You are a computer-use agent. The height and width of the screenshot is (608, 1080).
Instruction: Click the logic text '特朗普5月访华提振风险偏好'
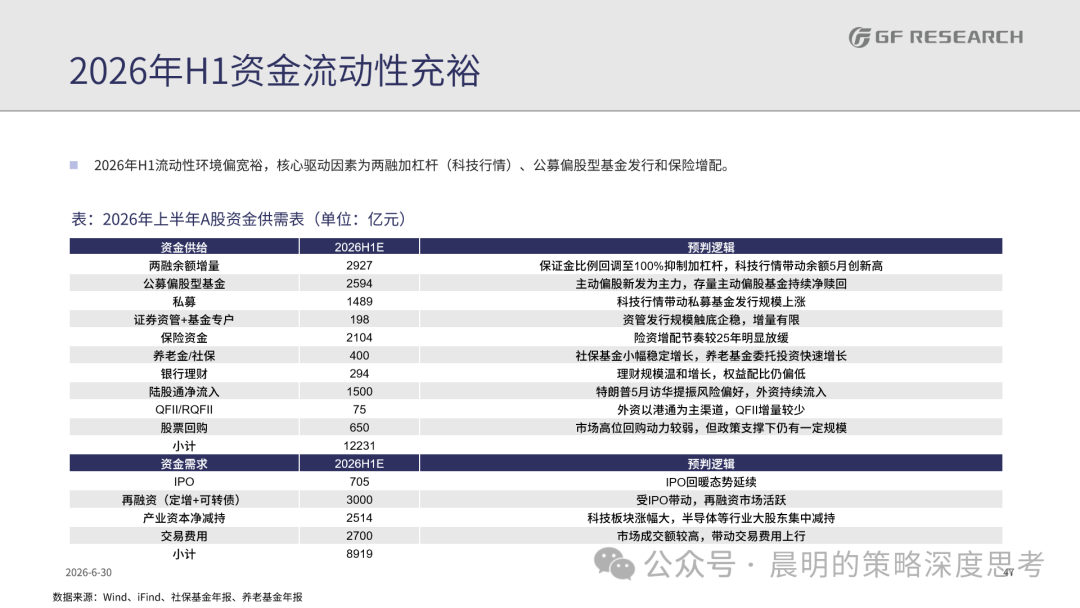[670, 392]
